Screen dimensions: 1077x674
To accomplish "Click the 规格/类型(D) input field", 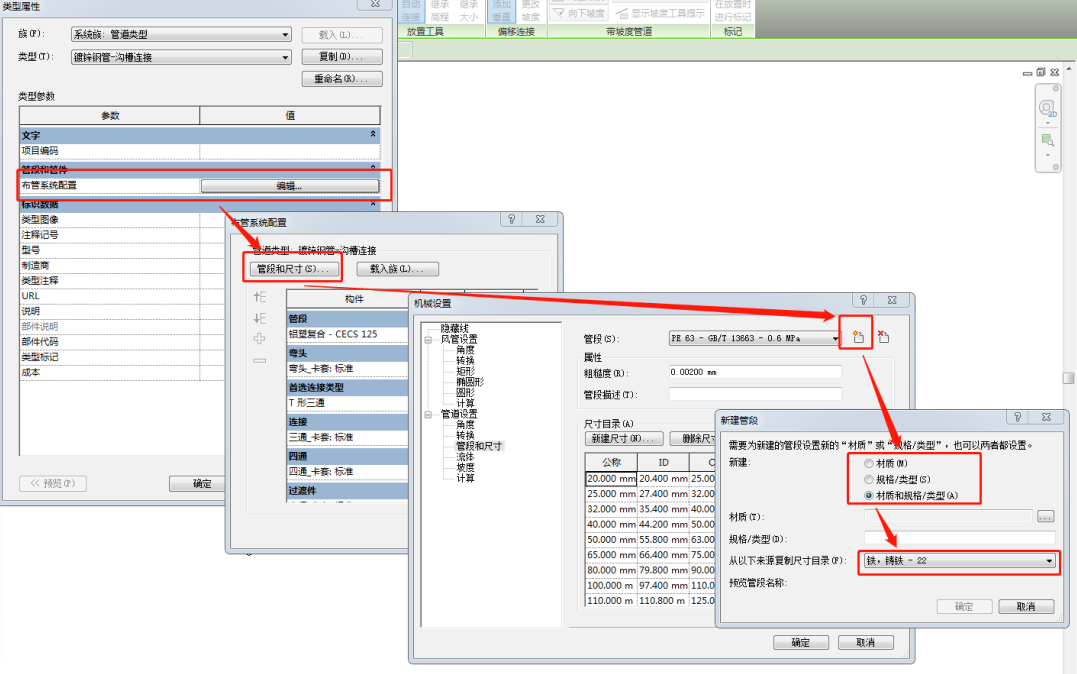I will point(960,538).
